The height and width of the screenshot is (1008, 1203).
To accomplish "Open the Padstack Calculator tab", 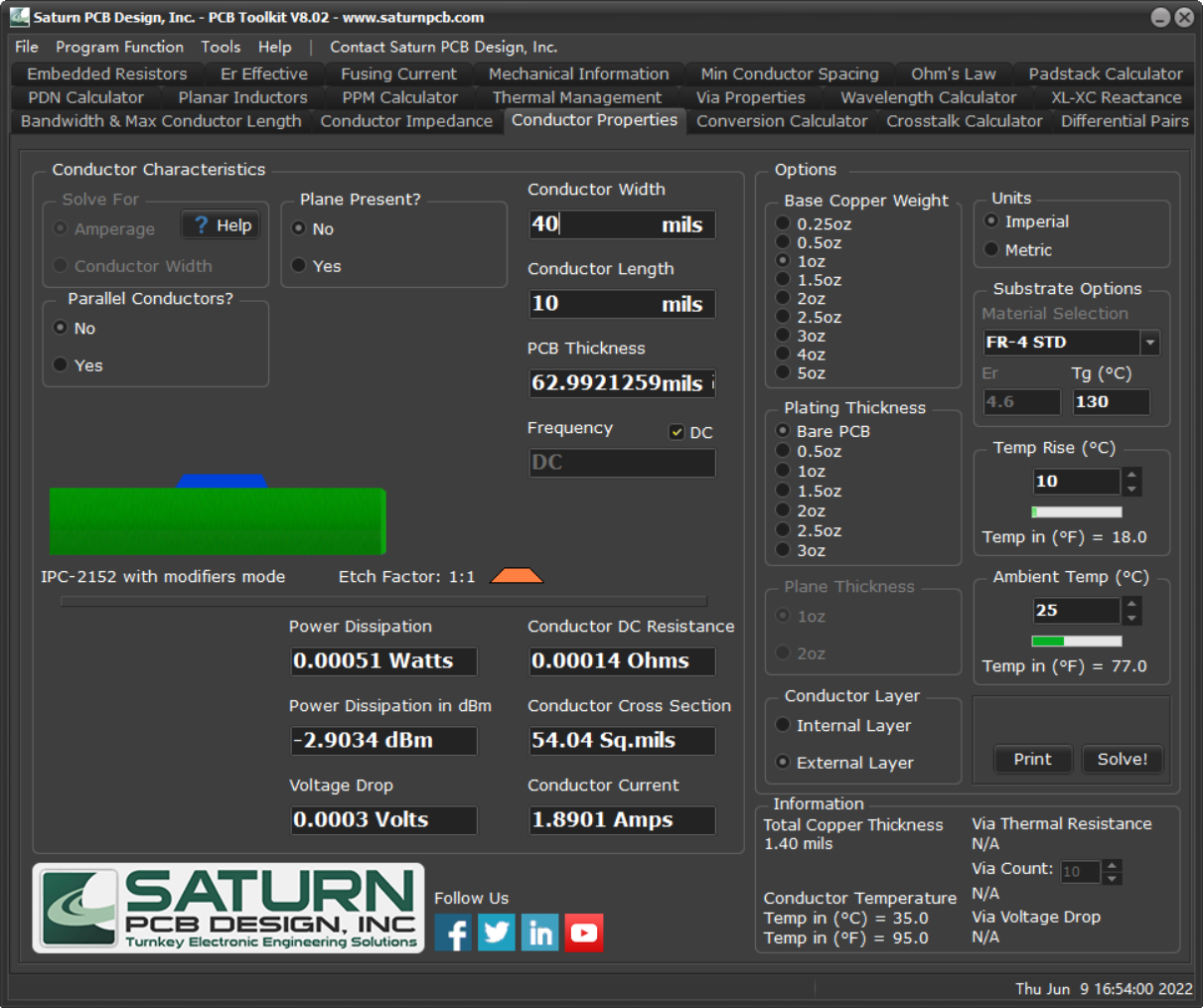I will 1106,73.
